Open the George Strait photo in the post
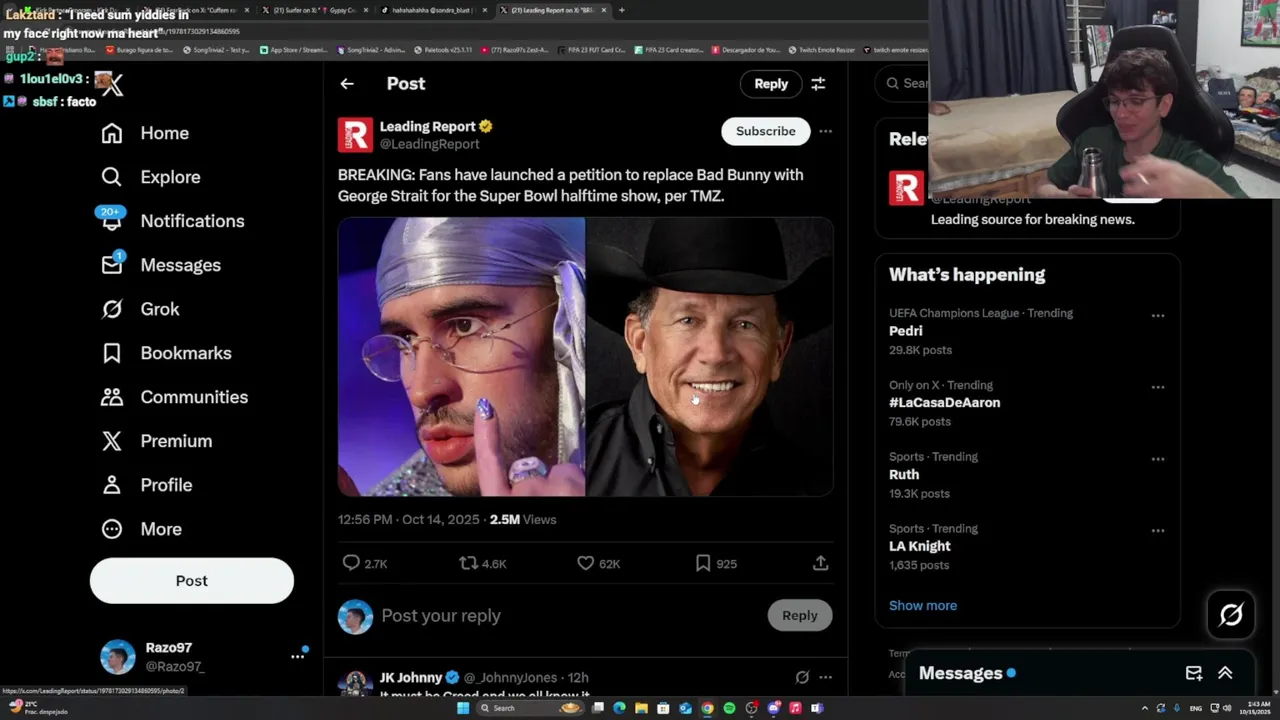Viewport: 1280px width, 720px height. 710,357
